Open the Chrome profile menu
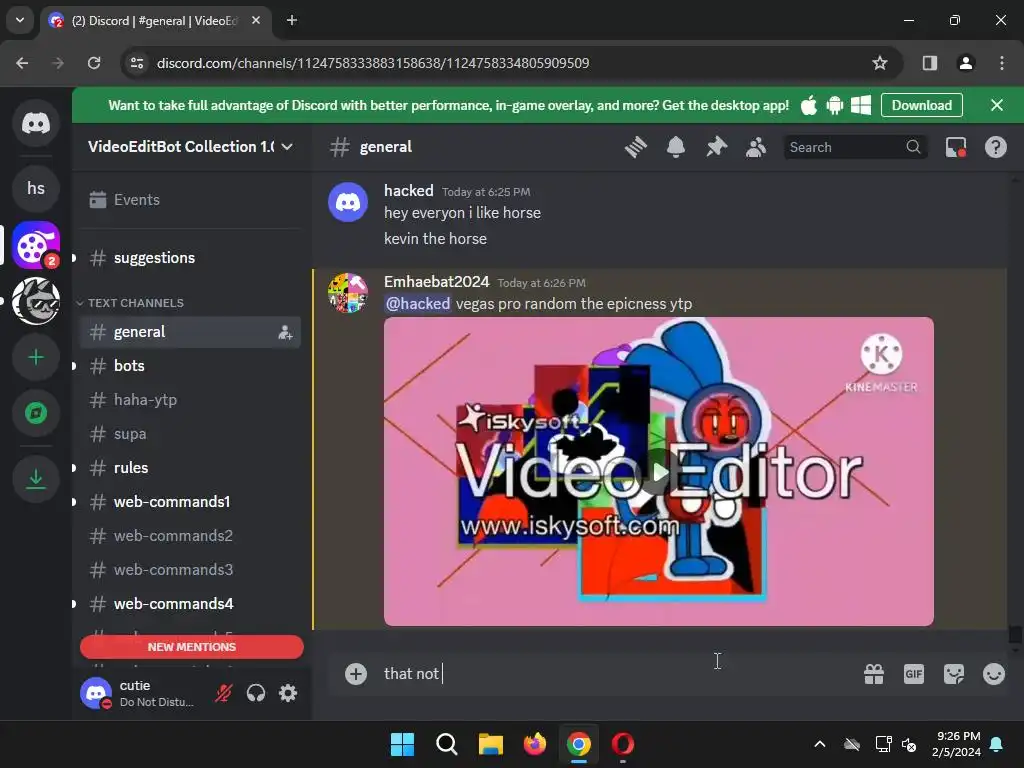The image size is (1024, 768). (966, 63)
